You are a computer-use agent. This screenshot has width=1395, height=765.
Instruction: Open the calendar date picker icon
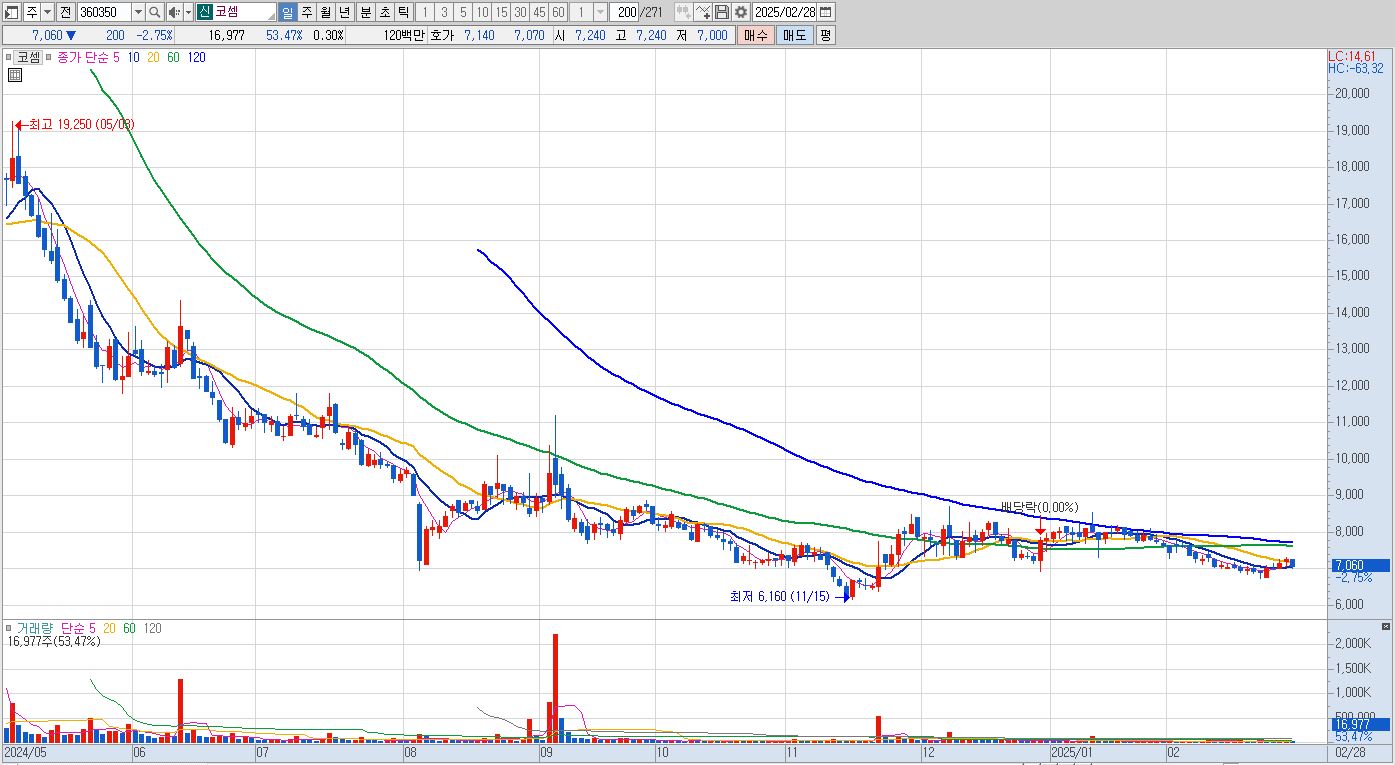826,12
